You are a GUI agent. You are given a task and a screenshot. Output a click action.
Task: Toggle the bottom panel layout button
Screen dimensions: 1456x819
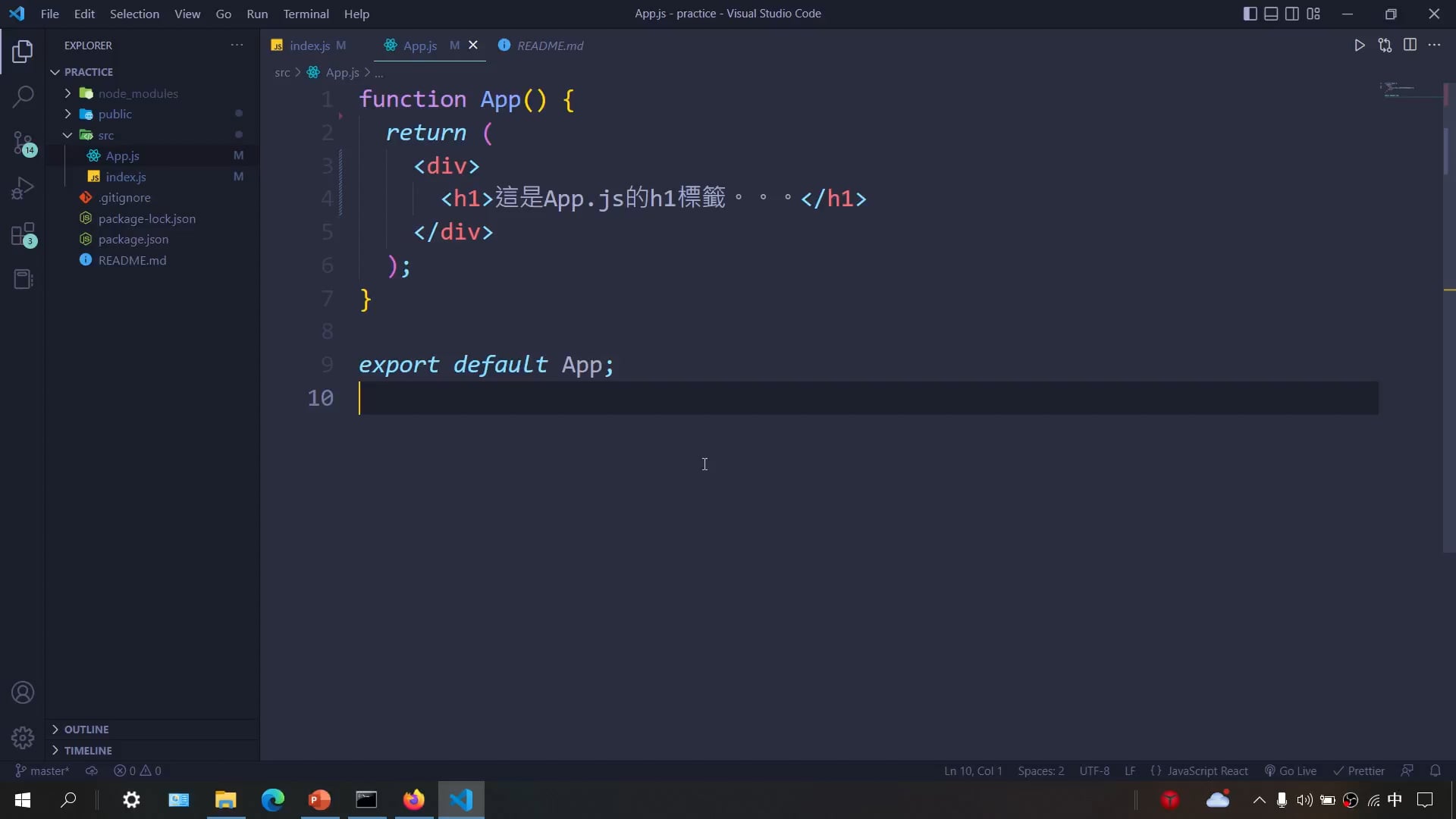click(1271, 14)
